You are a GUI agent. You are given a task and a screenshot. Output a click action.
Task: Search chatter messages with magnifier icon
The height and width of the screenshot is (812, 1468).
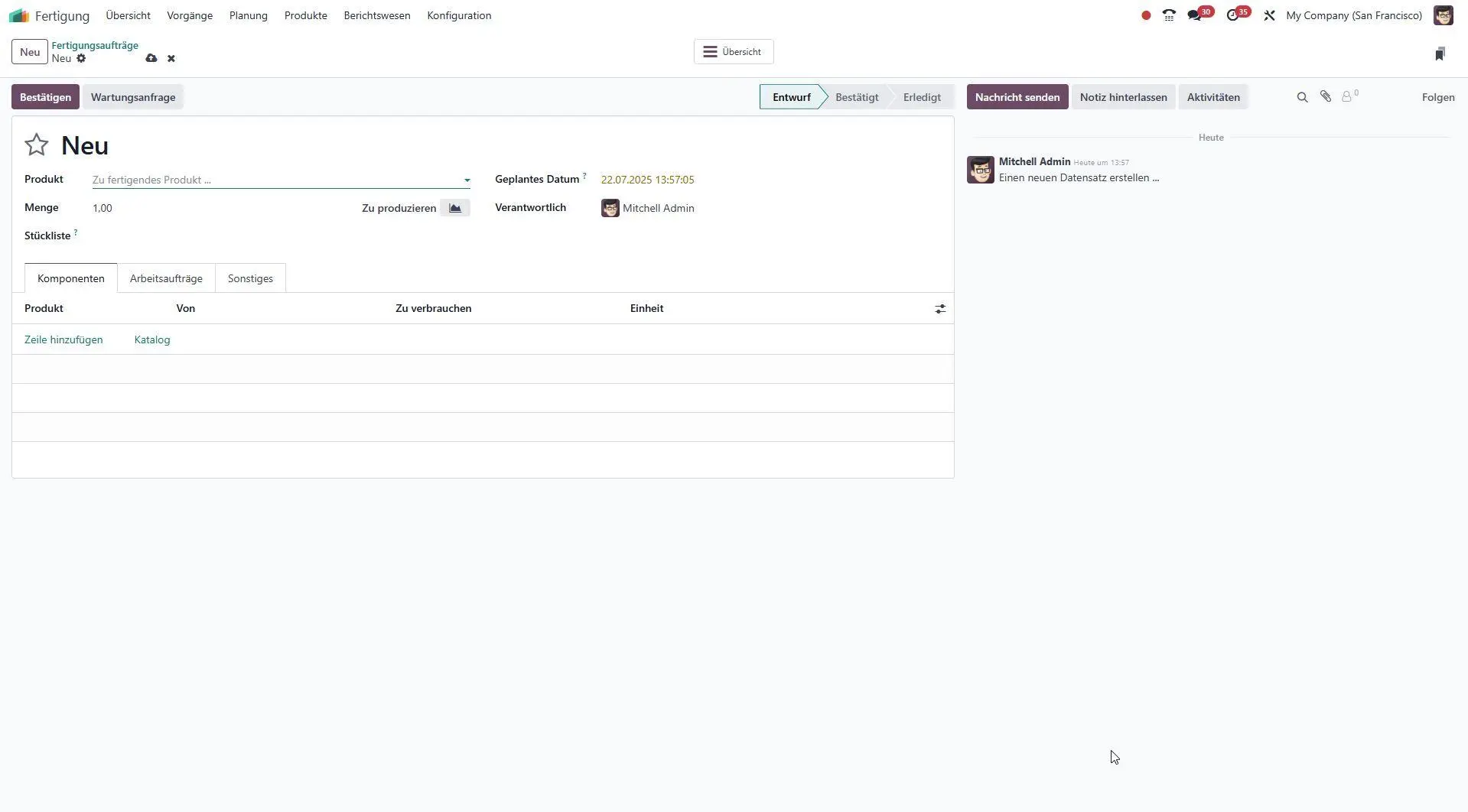click(1302, 97)
